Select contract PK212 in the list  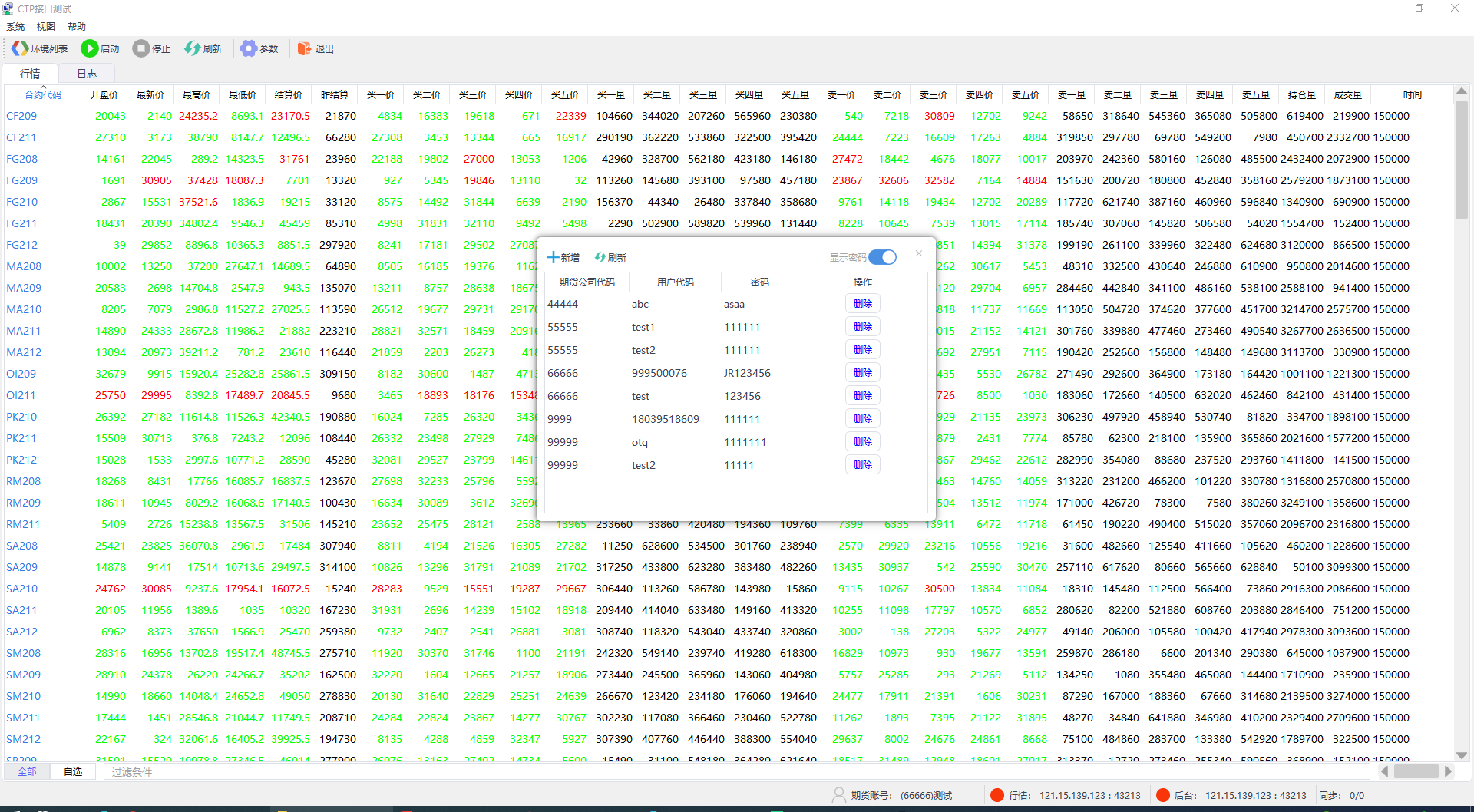(21, 460)
